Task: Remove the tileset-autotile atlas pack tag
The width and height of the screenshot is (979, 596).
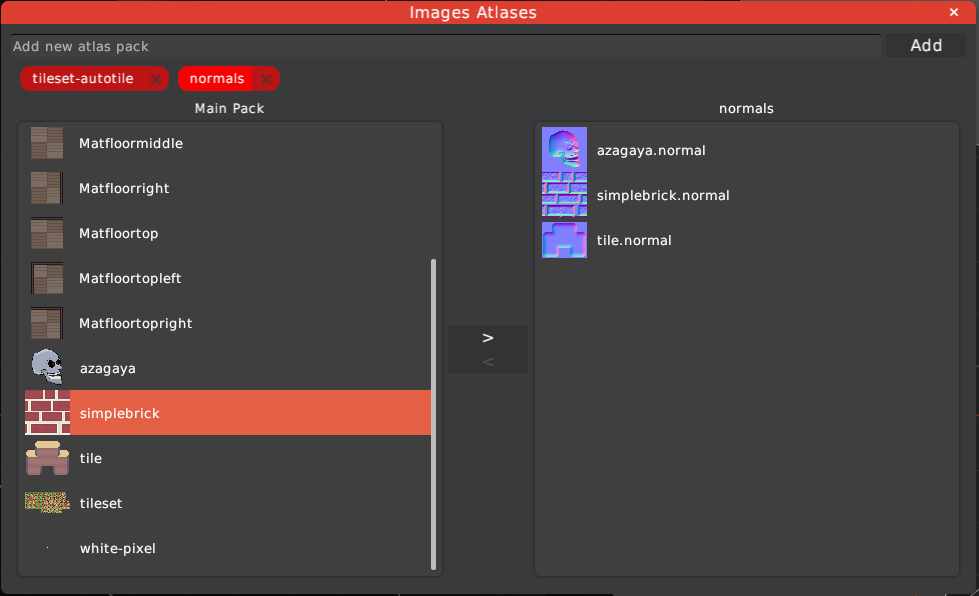Action: tap(155, 79)
